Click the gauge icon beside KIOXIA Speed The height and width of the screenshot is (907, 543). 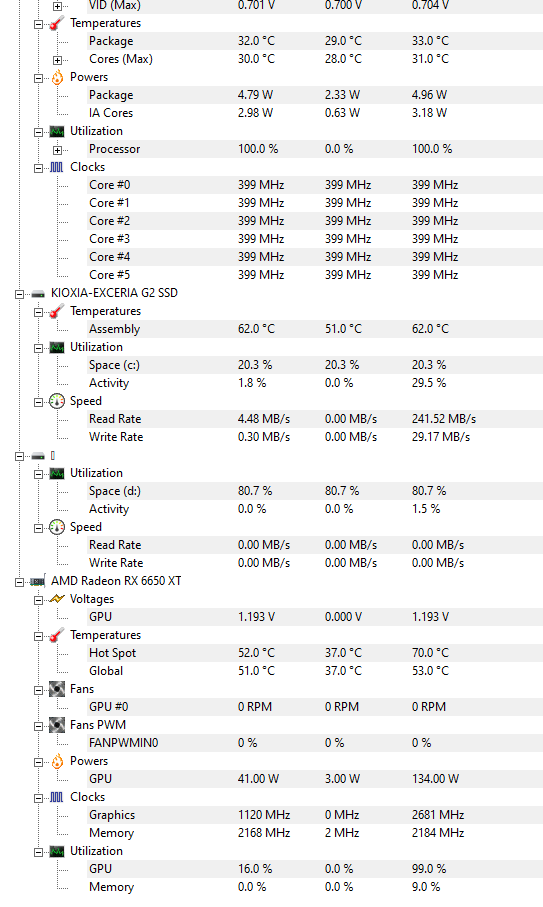pos(57,401)
